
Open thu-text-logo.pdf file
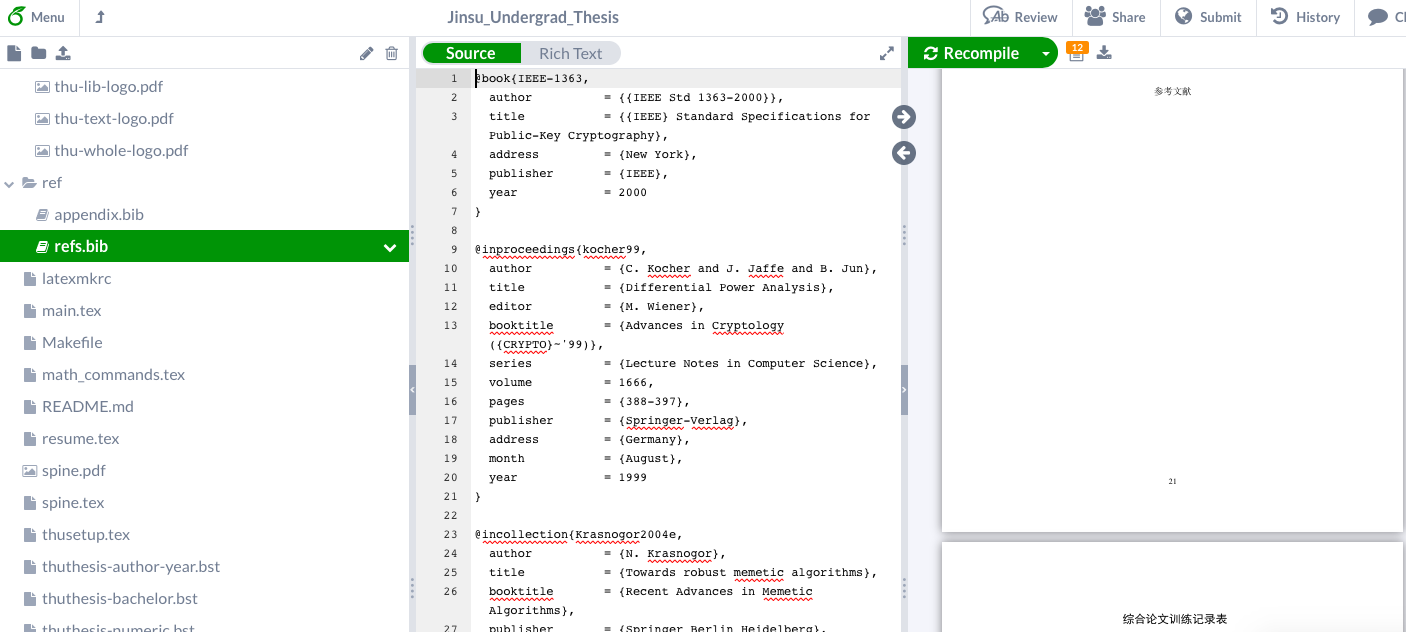point(114,119)
